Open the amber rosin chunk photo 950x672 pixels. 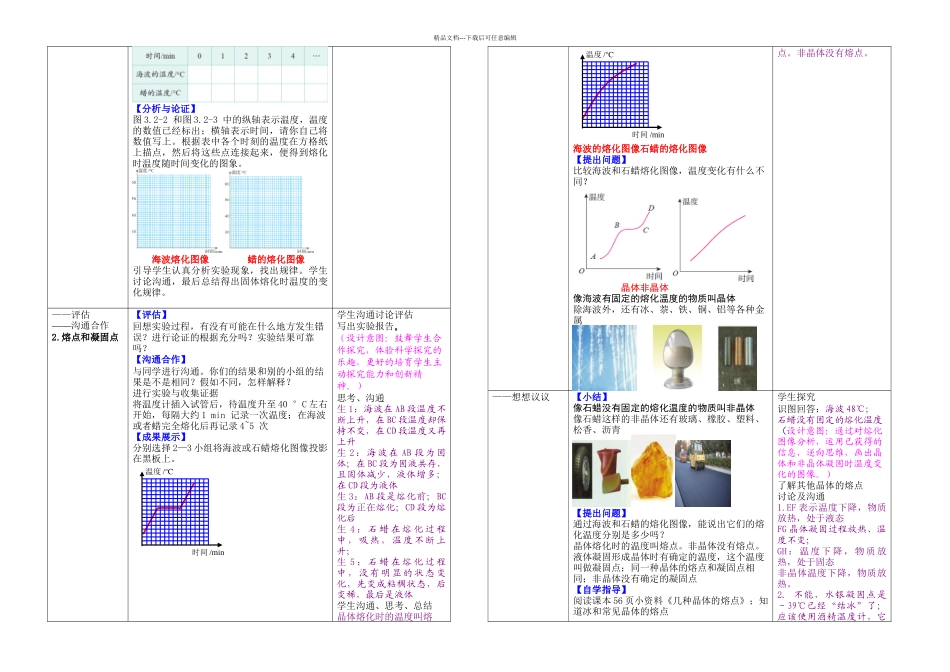coord(651,471)
